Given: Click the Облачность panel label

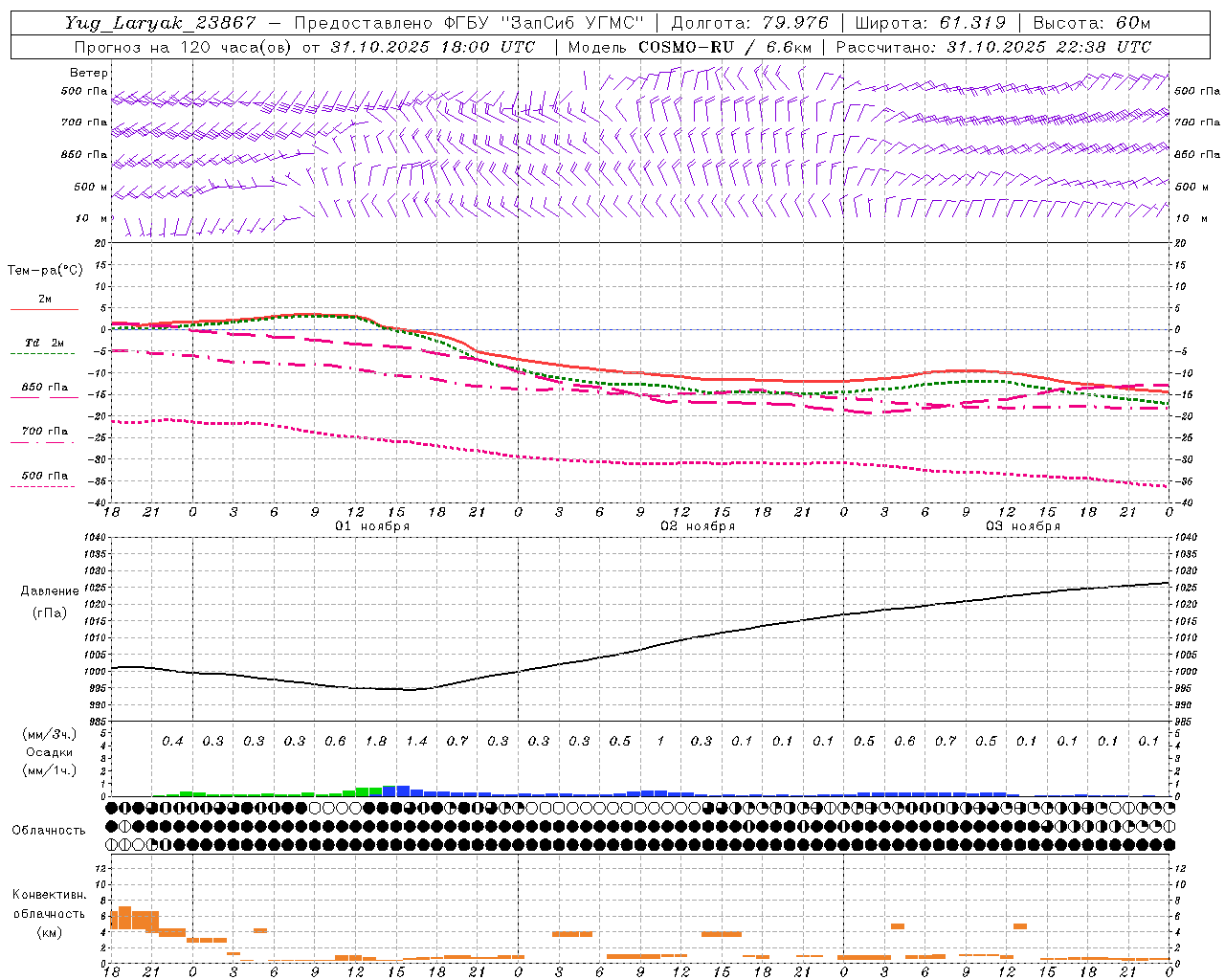Looking at the screenshot, I should click(49, 831).
